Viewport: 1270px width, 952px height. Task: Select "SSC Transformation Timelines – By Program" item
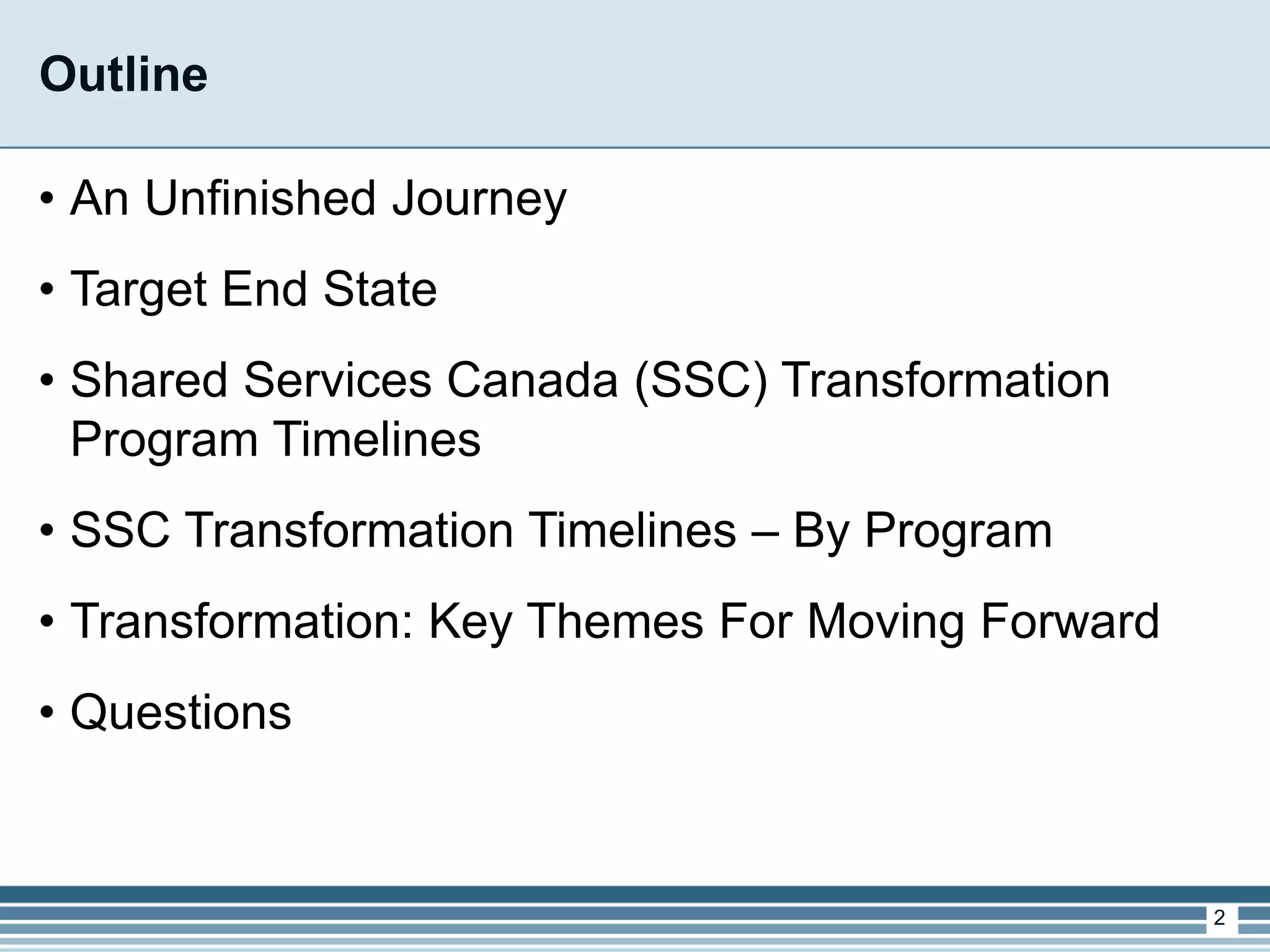[x=561, y=531]
